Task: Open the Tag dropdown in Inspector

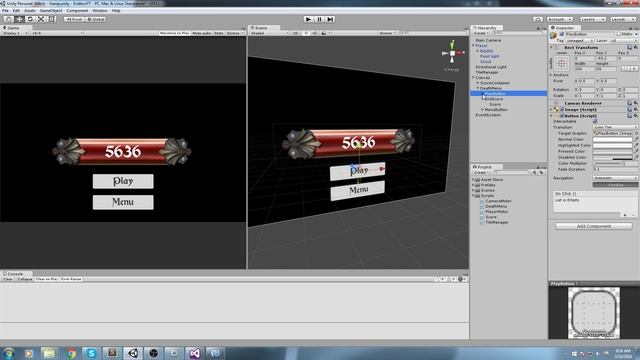Action: tap(579, 41)
